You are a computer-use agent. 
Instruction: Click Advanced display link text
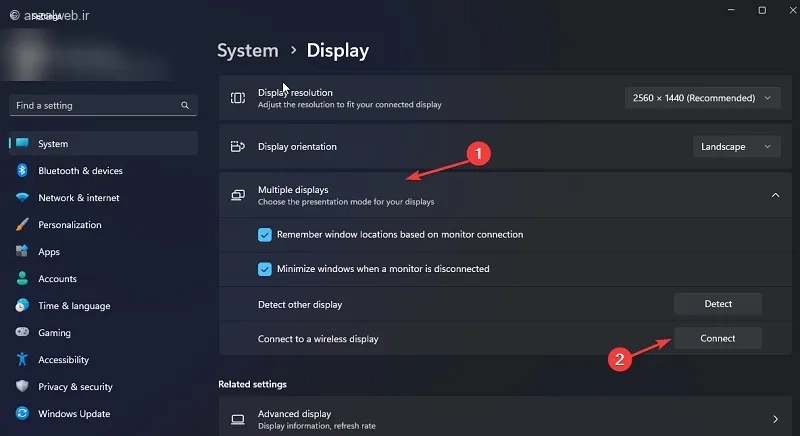coord(294,414)
